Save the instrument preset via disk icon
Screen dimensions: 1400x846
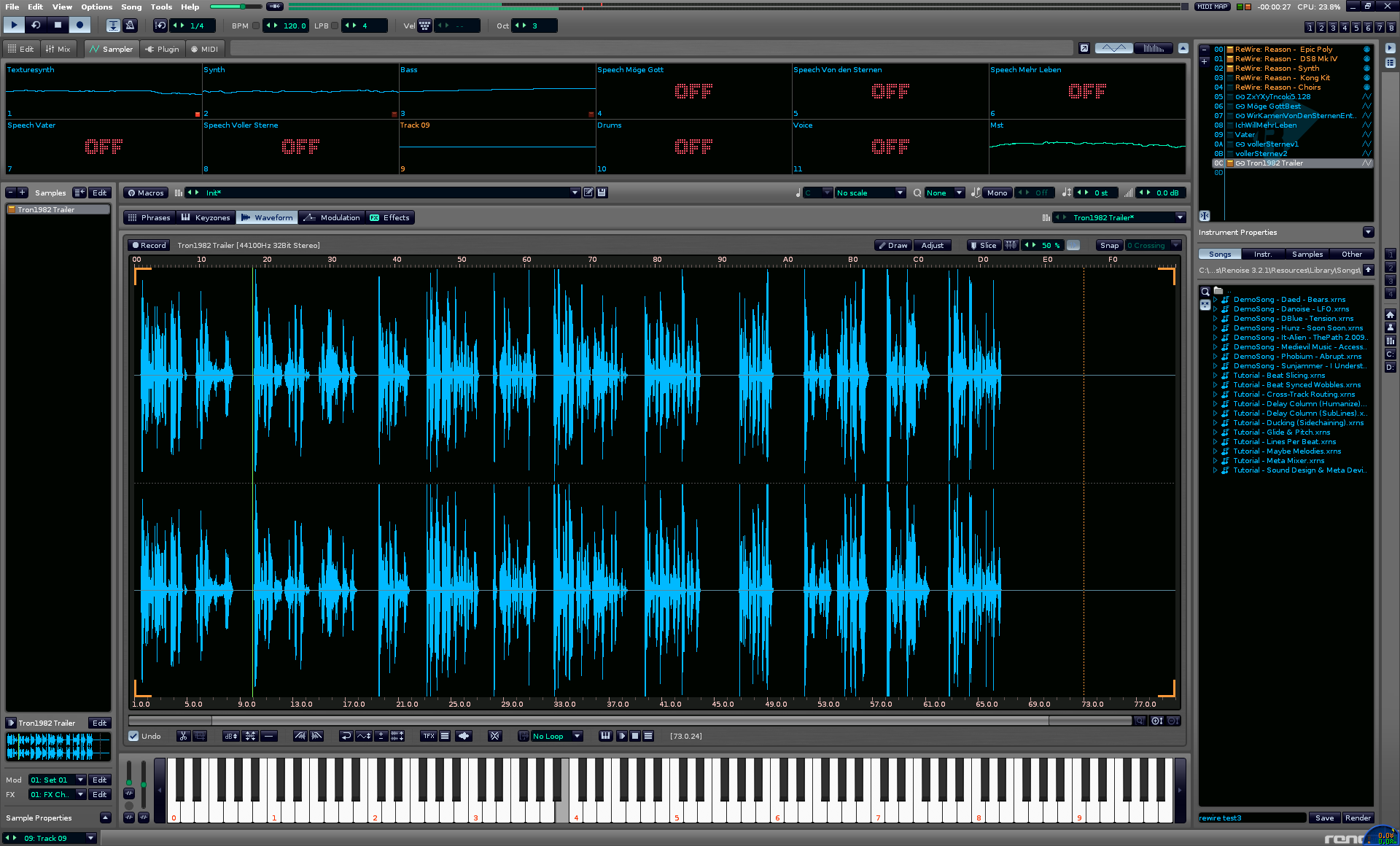click(602, 193)
